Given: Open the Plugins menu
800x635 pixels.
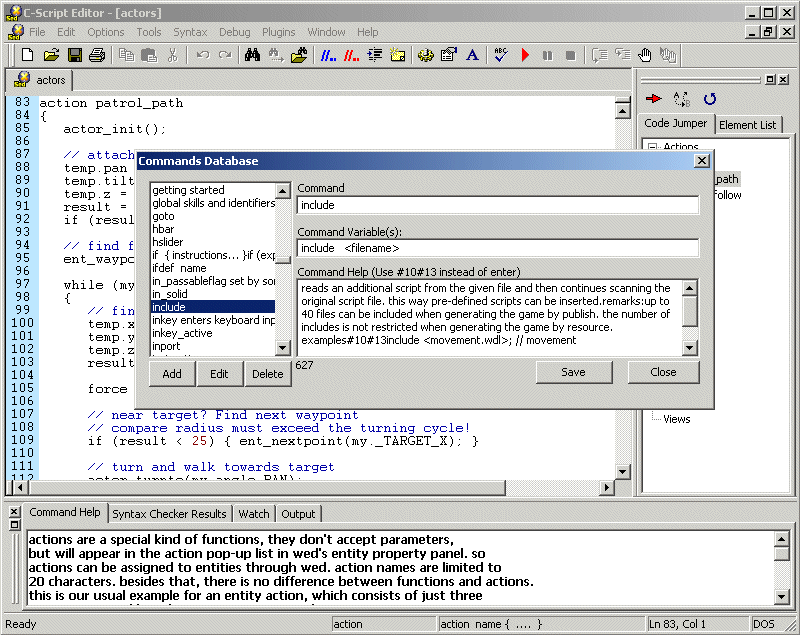Looking at the screenshot, I should (x=278, y=32).
